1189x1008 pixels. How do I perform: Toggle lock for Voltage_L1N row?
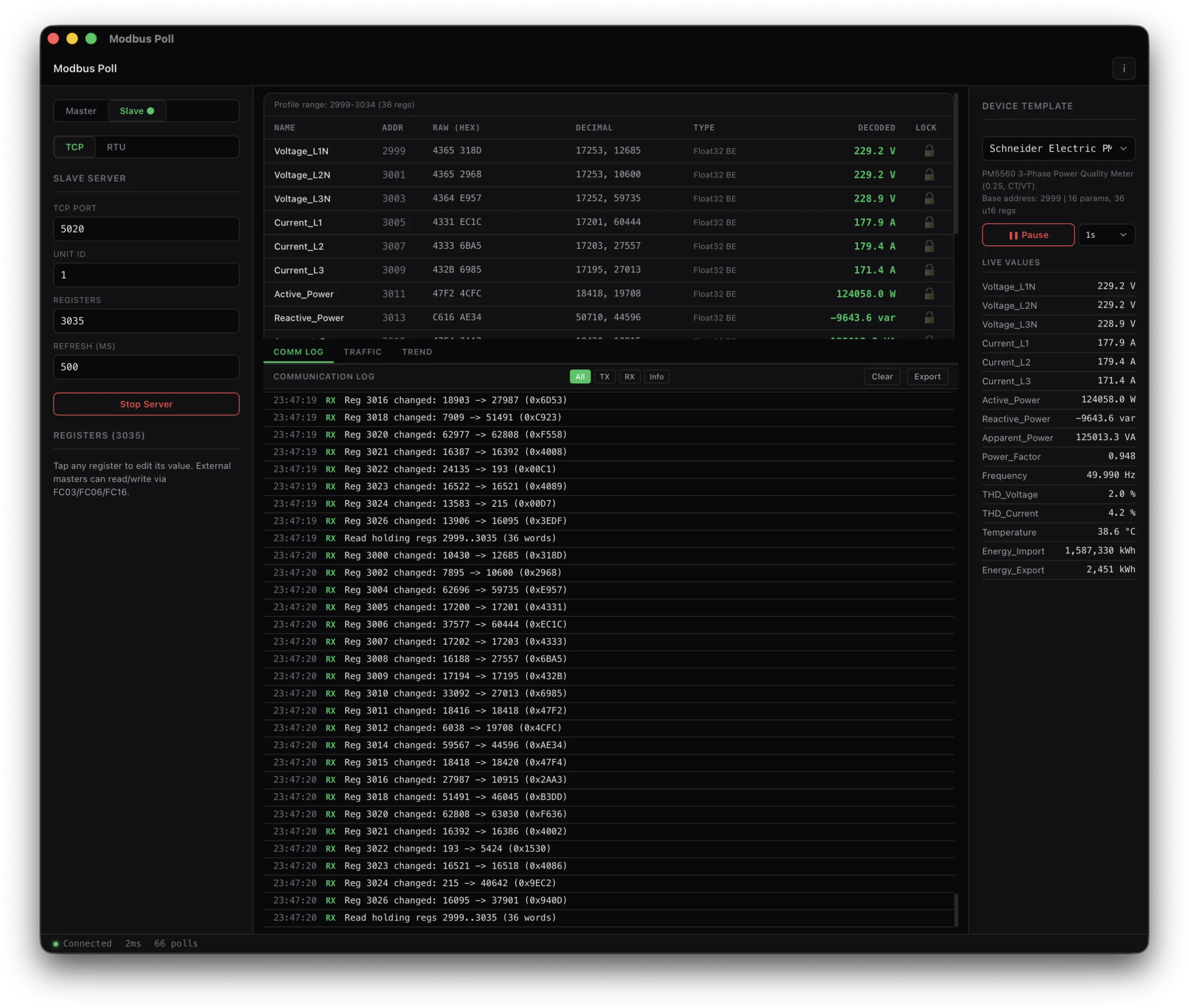[929, 151]
